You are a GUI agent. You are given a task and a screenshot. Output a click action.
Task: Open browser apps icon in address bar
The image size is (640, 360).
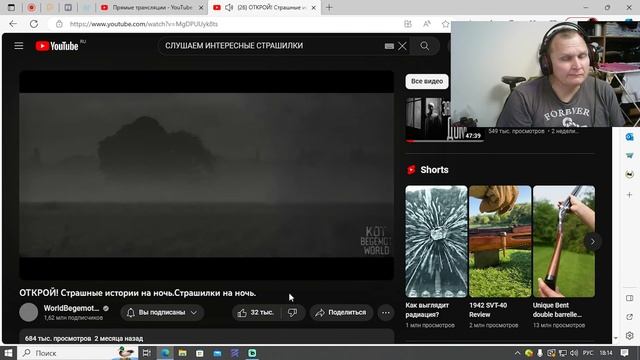point(408,24)
